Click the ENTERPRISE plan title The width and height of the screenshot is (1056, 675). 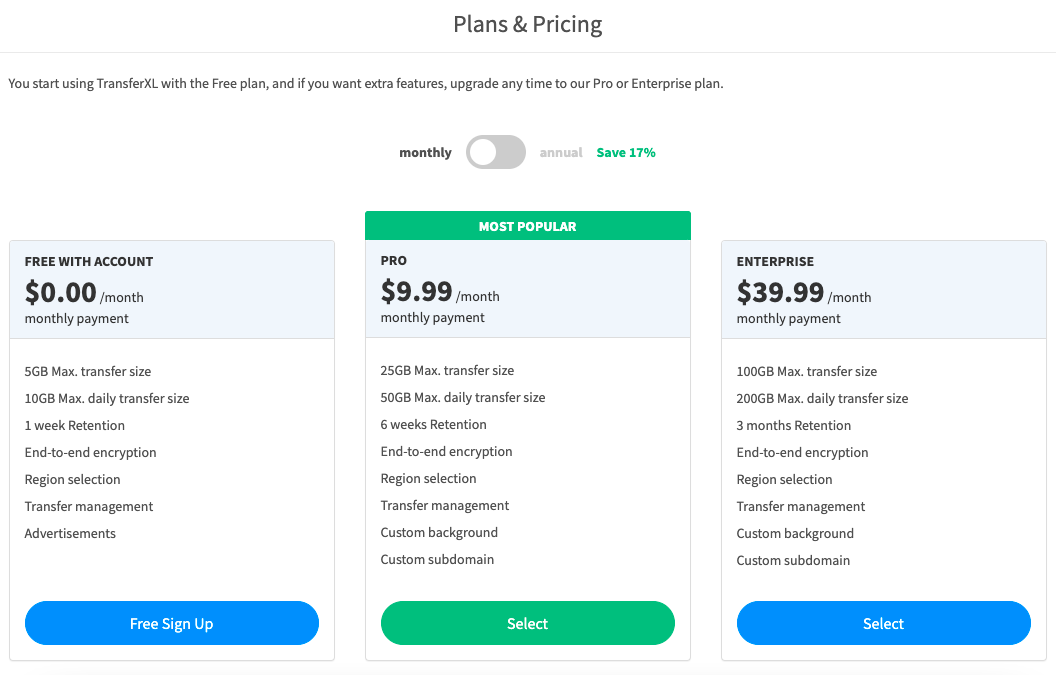[775, 262]
